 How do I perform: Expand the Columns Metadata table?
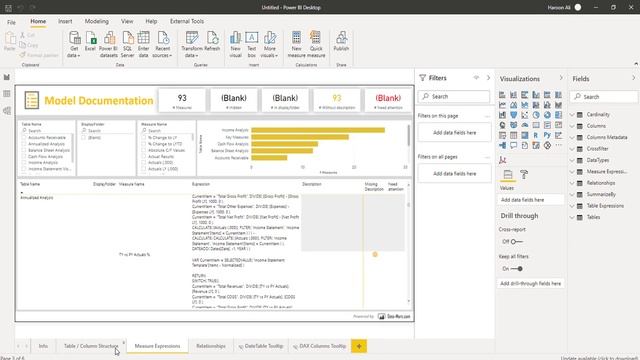572,138
